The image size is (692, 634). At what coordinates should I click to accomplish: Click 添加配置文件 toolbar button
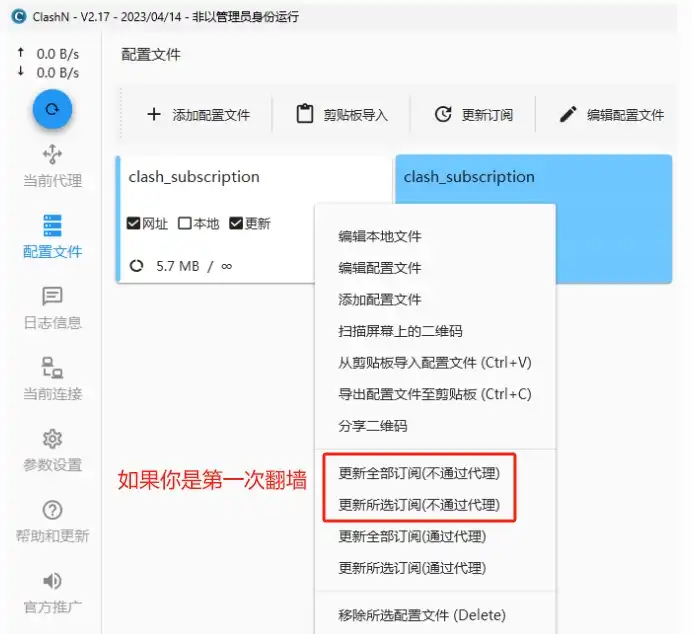[x=197, y=115]
